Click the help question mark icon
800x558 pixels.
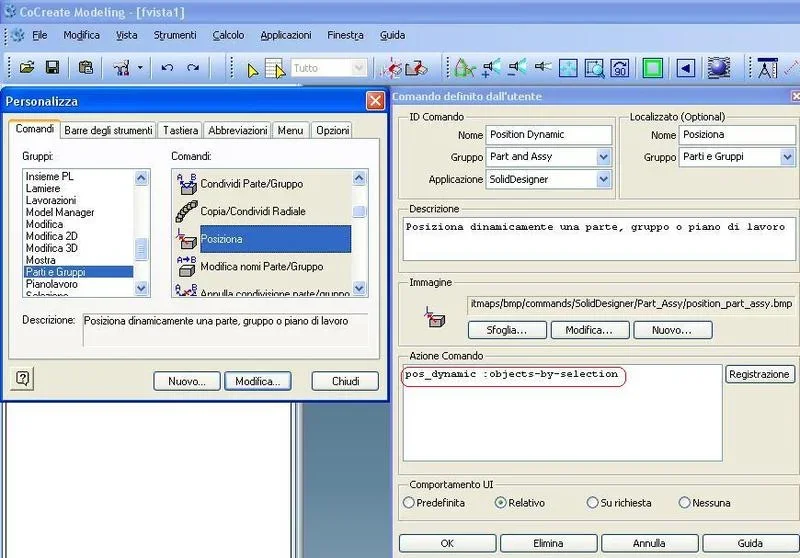[23, 378]
